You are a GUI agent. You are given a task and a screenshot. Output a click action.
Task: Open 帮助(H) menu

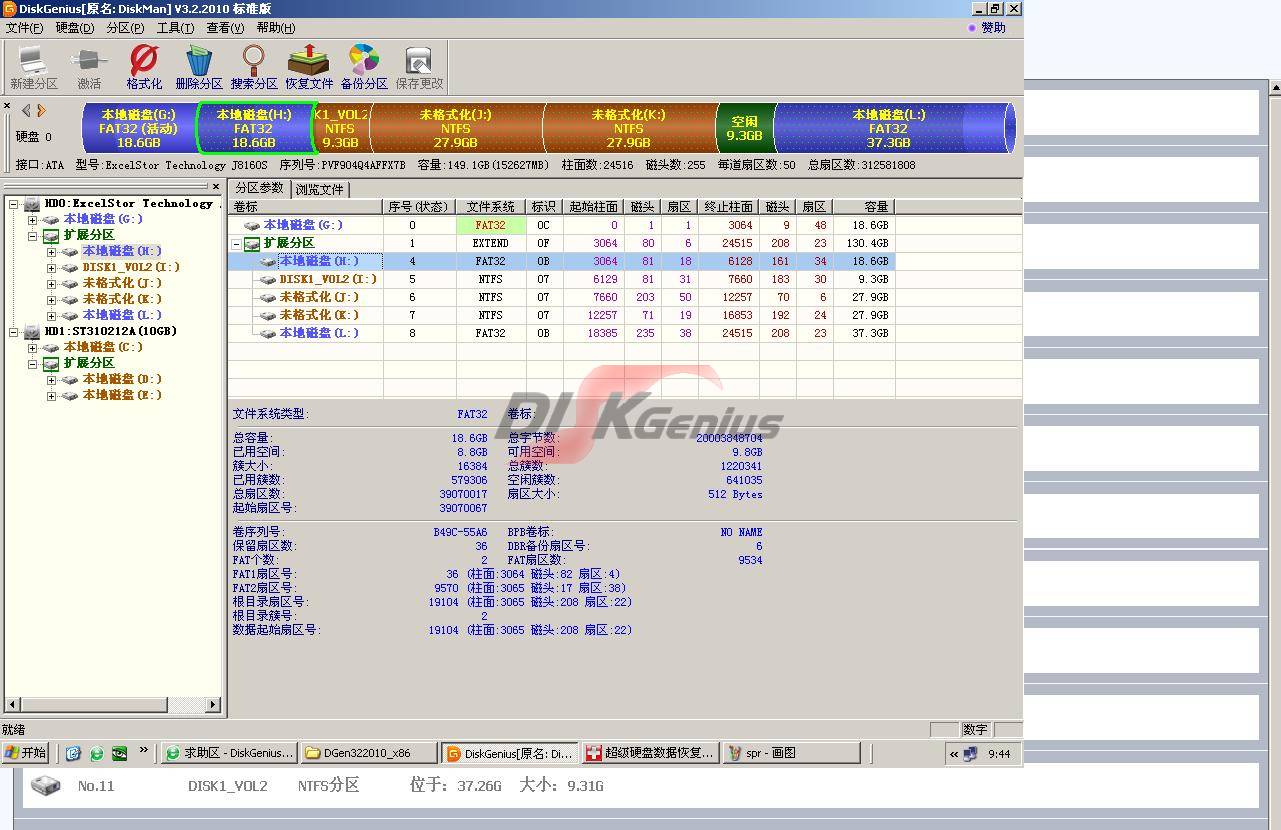tap(276, 28)
